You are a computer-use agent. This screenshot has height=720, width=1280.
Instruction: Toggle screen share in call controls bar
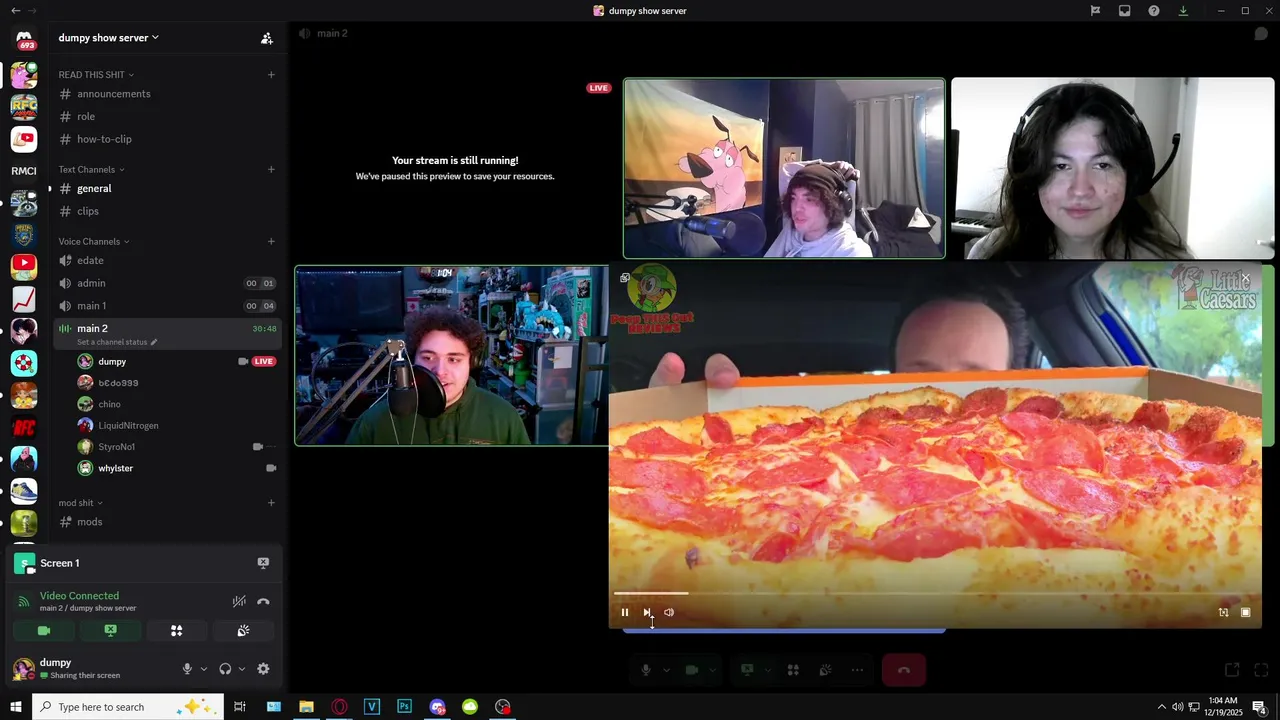tap(747, 670)
